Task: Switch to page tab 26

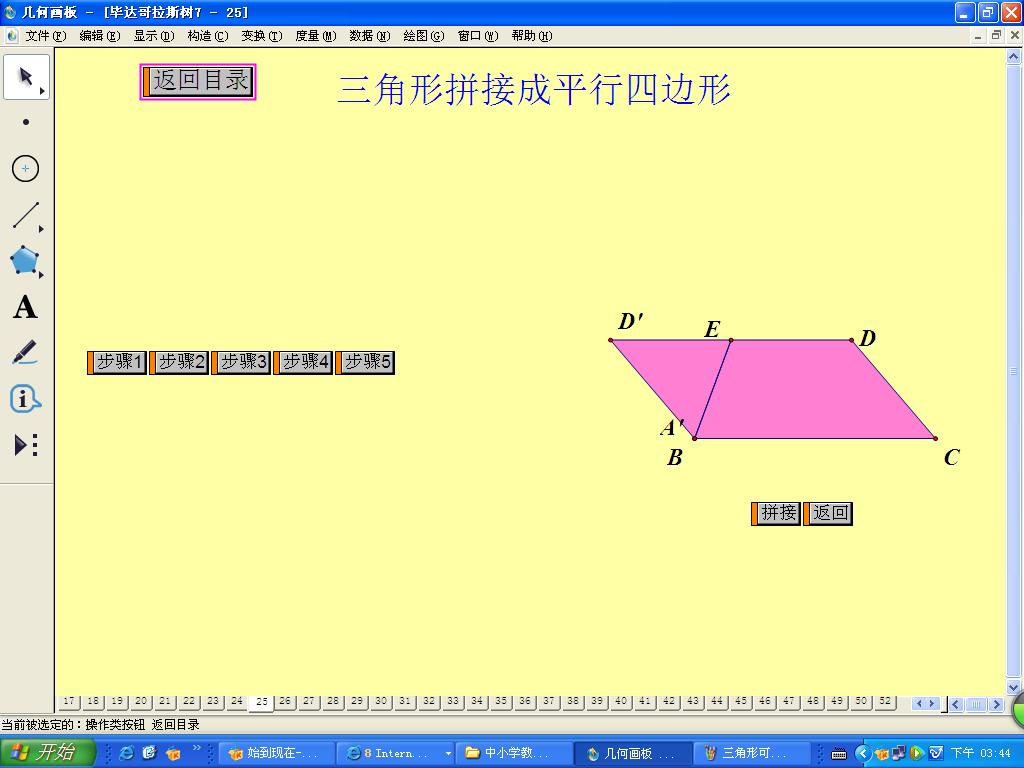Action: click(x=285, y=701)
